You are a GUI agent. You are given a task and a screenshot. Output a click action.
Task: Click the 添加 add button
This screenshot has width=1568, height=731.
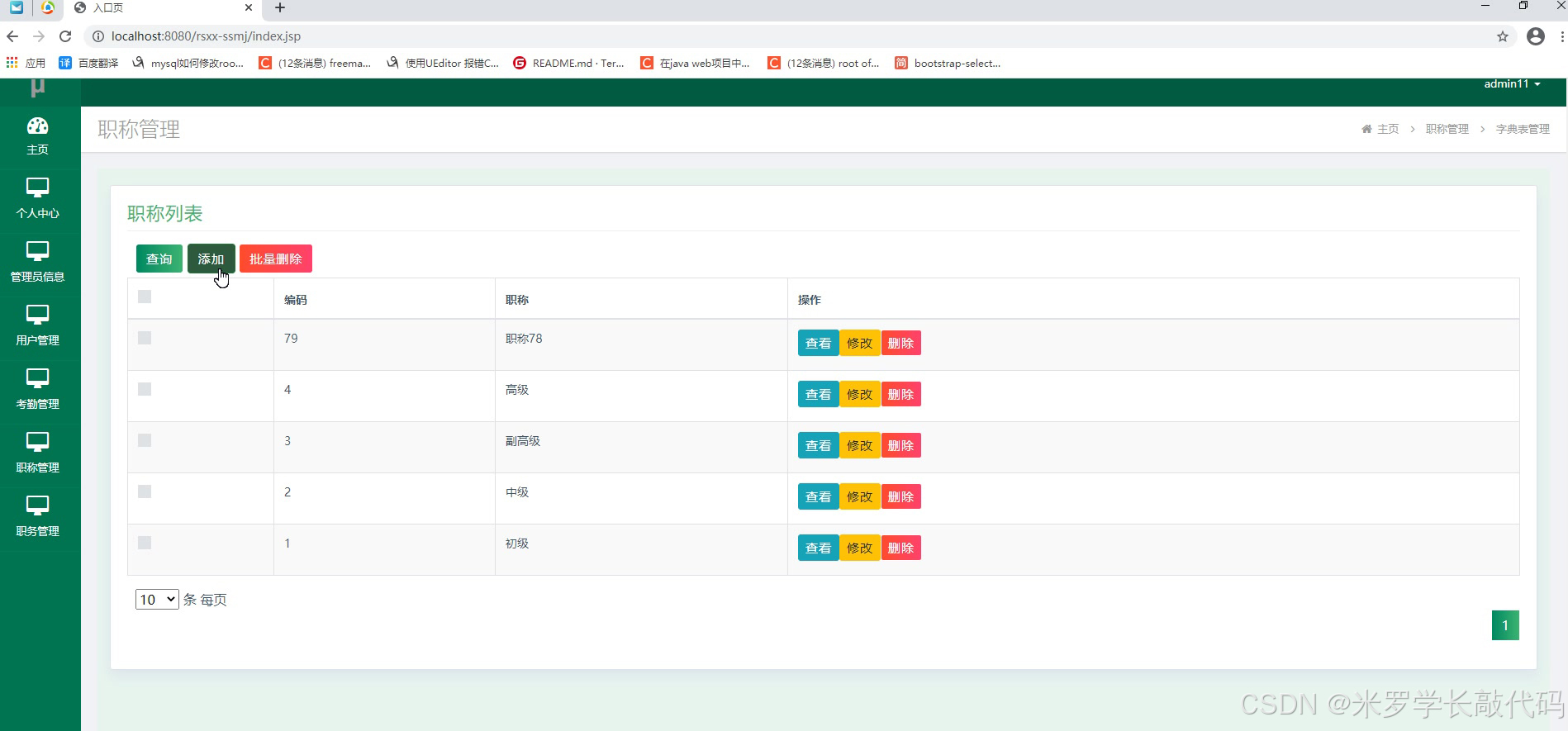(211, 259)
